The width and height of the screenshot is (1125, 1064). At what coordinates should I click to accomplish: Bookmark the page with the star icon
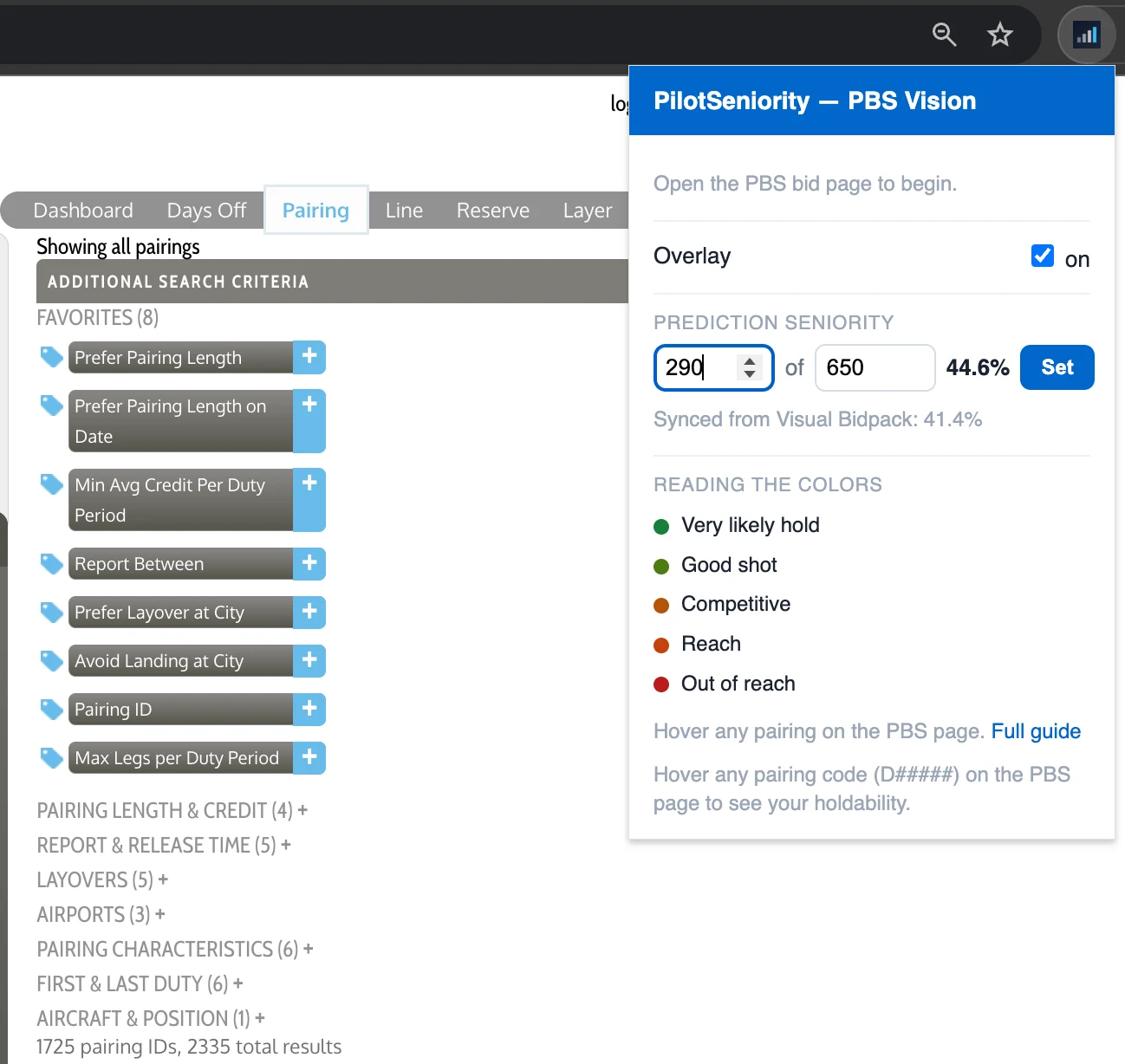[x=1000, y=35]
